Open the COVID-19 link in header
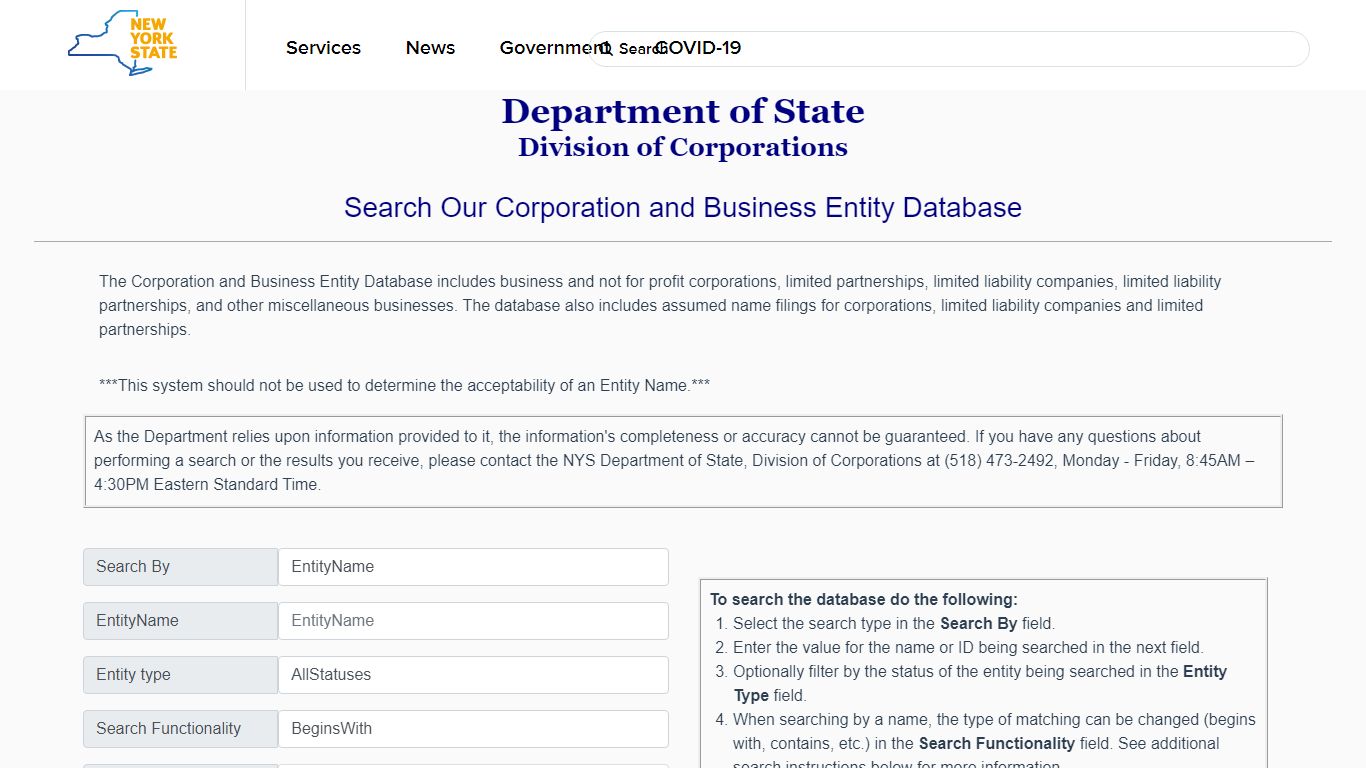Viewport: 1366px width, 768px height. coord(698,48)
